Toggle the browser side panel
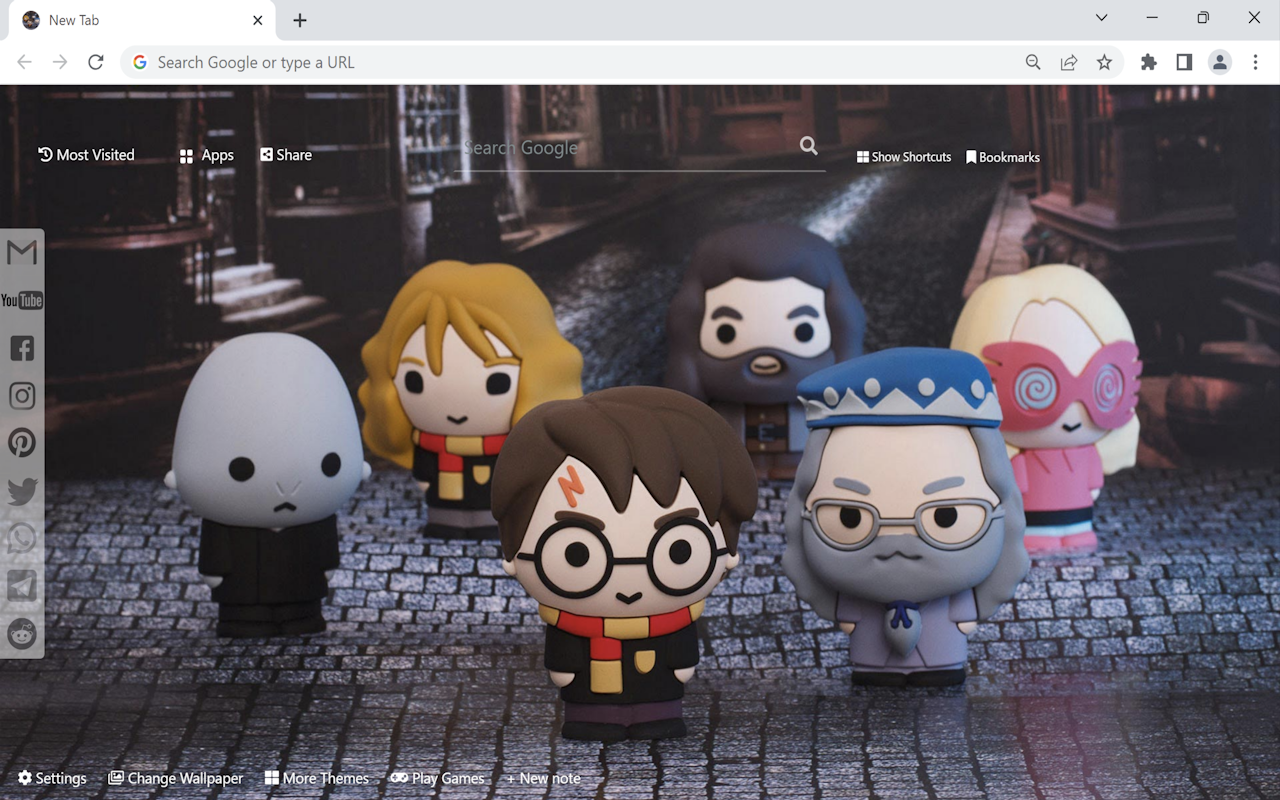Screen dimensions: 1280x800 coord(1184,62)
